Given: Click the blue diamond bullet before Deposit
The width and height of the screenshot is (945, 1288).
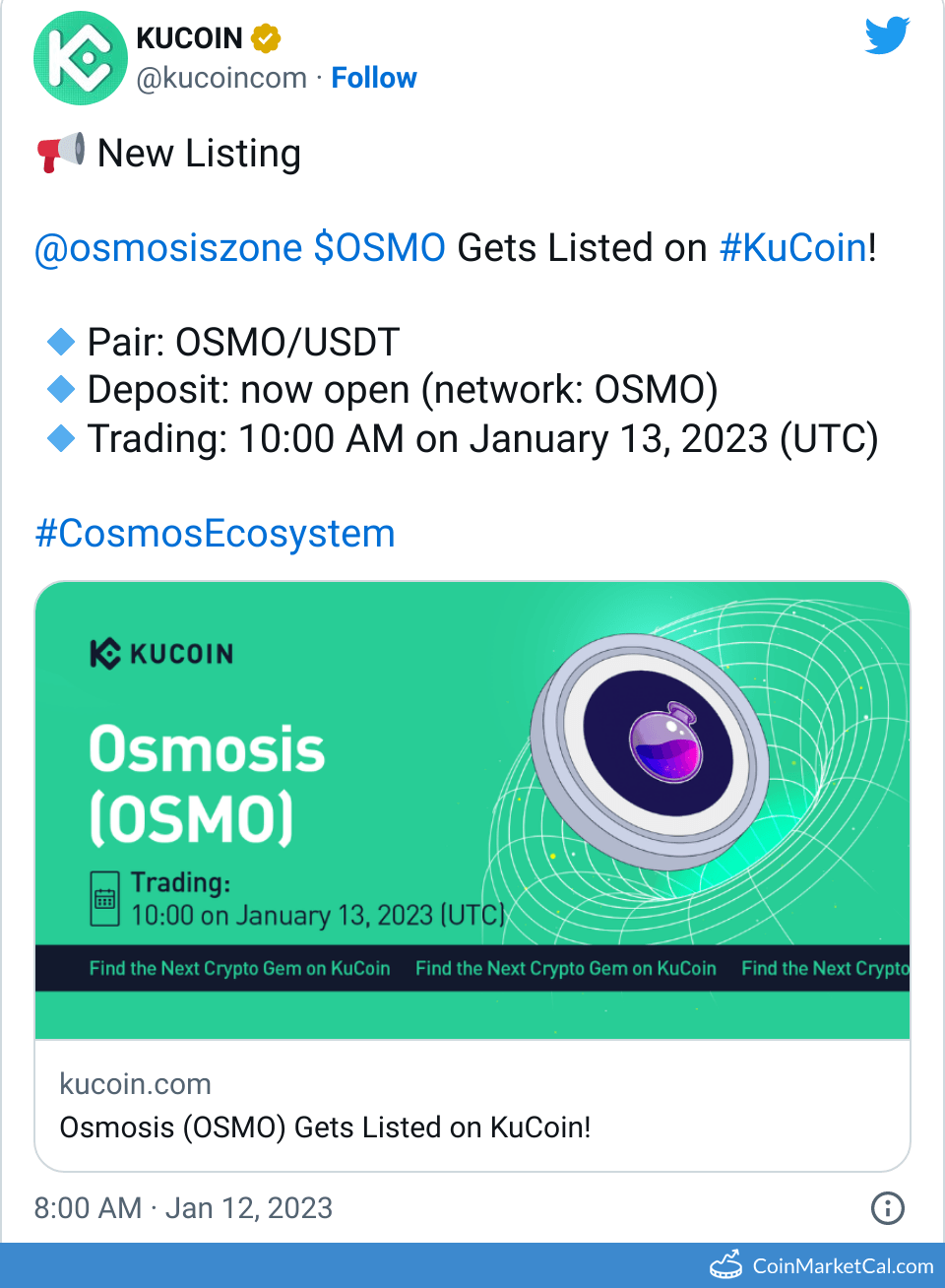Looking at the screenshot, I should 60,389.
